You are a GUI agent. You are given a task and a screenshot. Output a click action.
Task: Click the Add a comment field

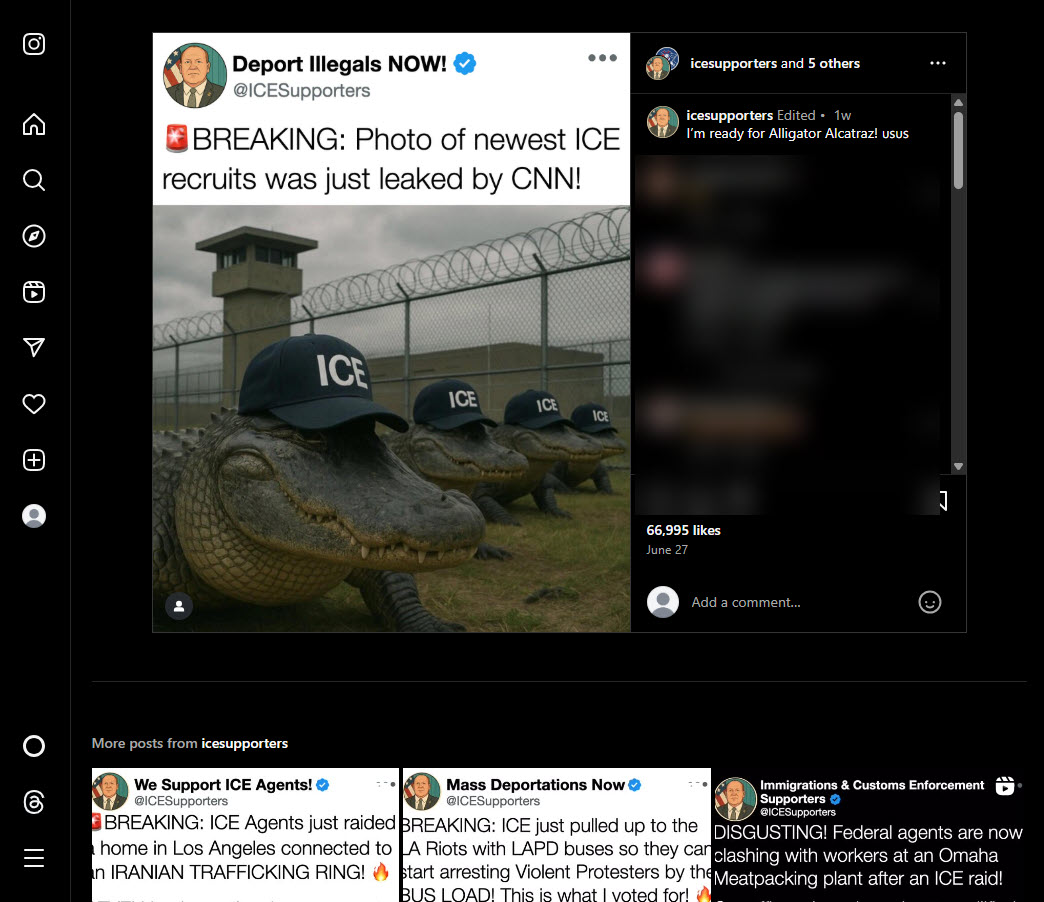point(795,602)
